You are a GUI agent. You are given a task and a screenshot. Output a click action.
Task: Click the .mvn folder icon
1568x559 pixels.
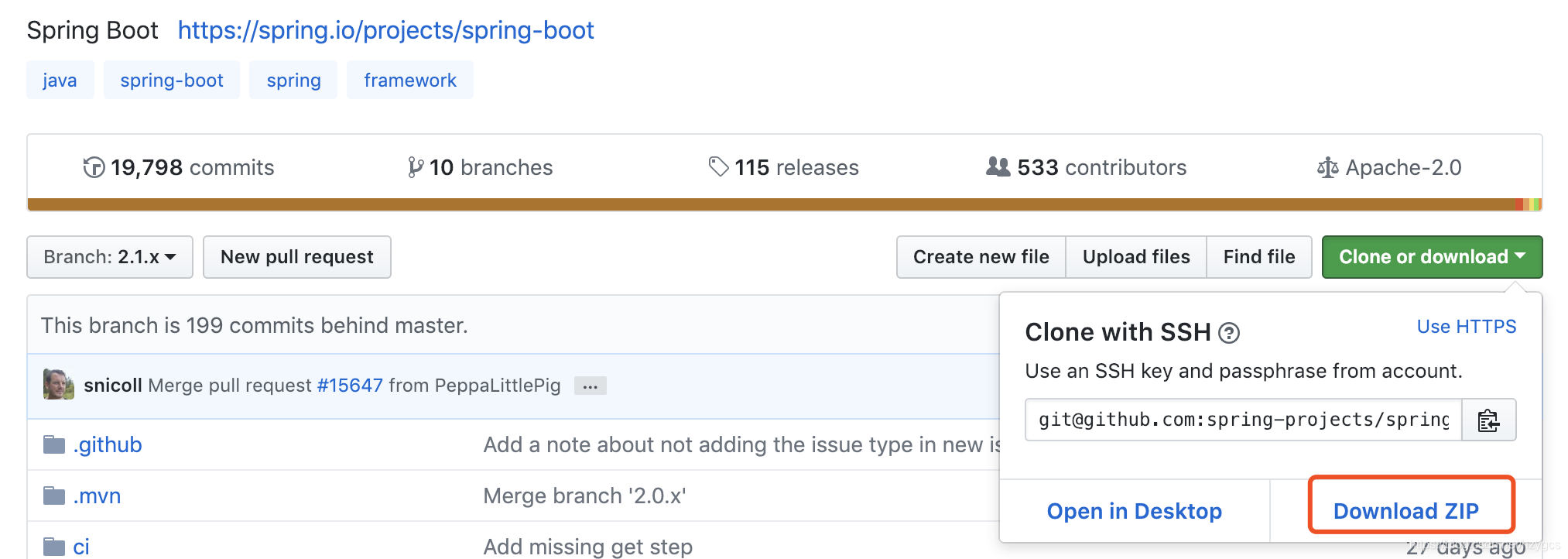54,496
